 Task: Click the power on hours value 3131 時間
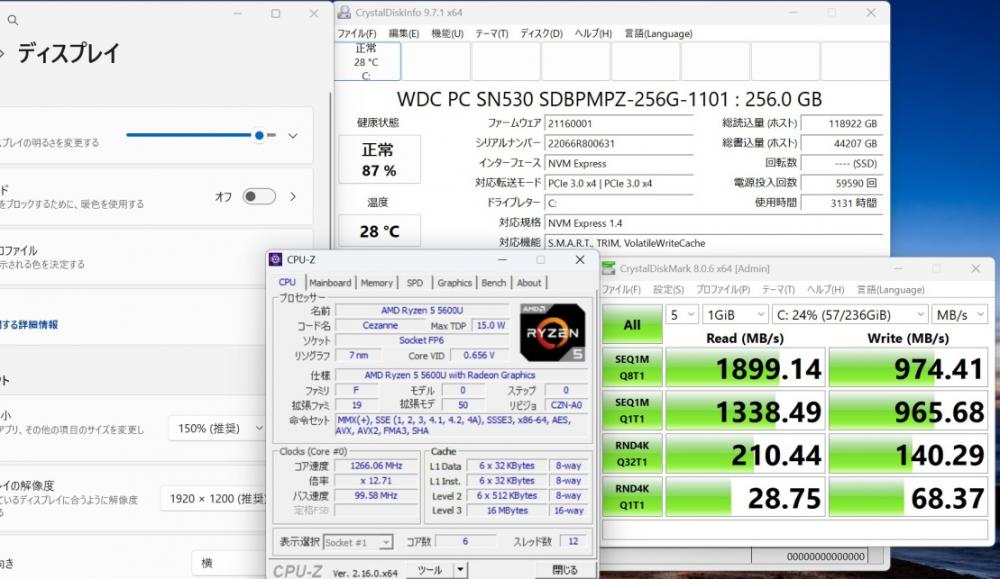(842, 203)
